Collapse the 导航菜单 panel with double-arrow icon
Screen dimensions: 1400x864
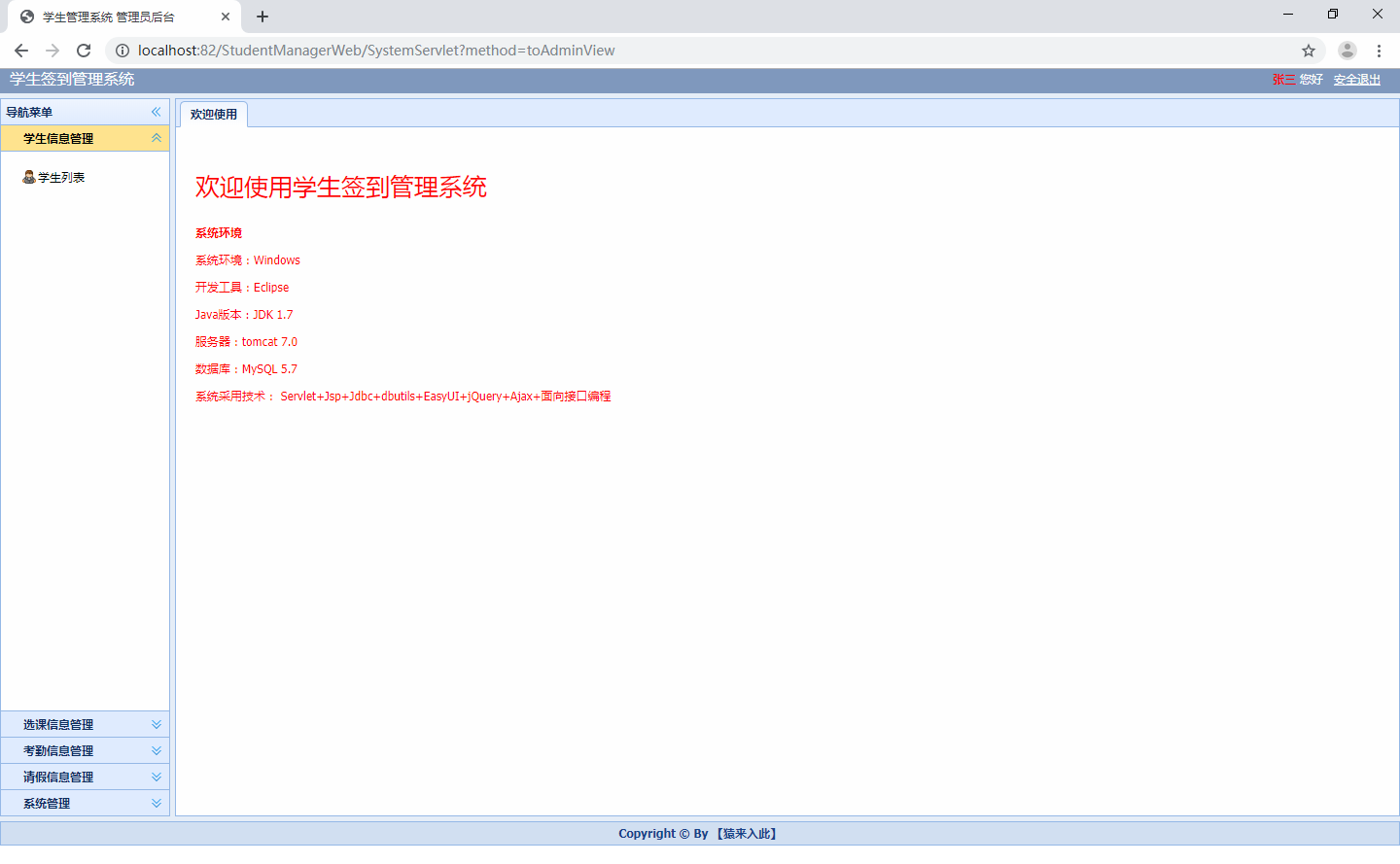pos(156,112)
